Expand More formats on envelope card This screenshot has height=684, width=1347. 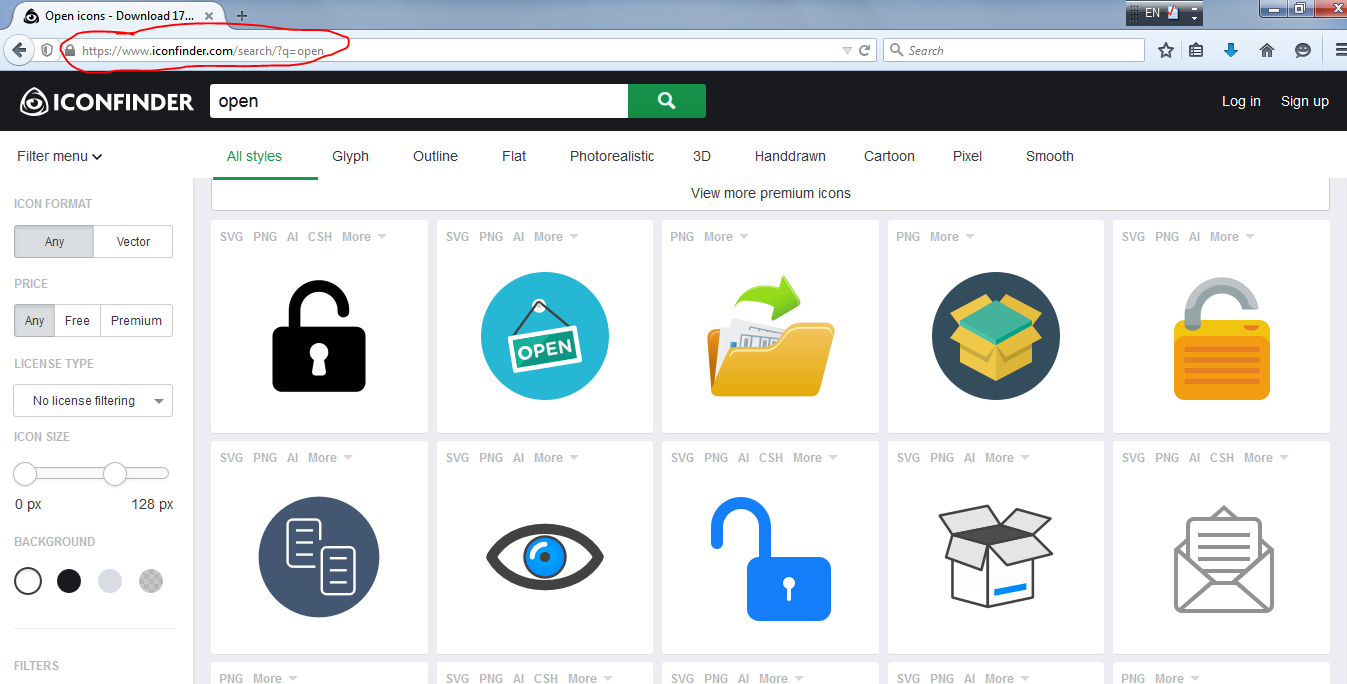[x=1266, y=458]
